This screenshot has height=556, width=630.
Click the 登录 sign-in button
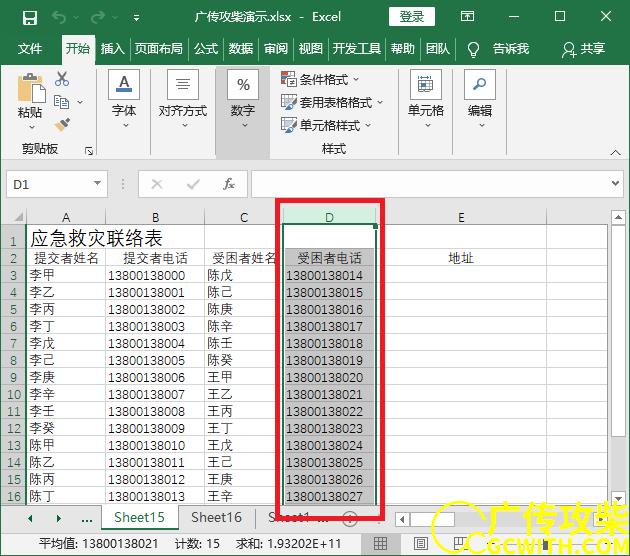point(412,16)
